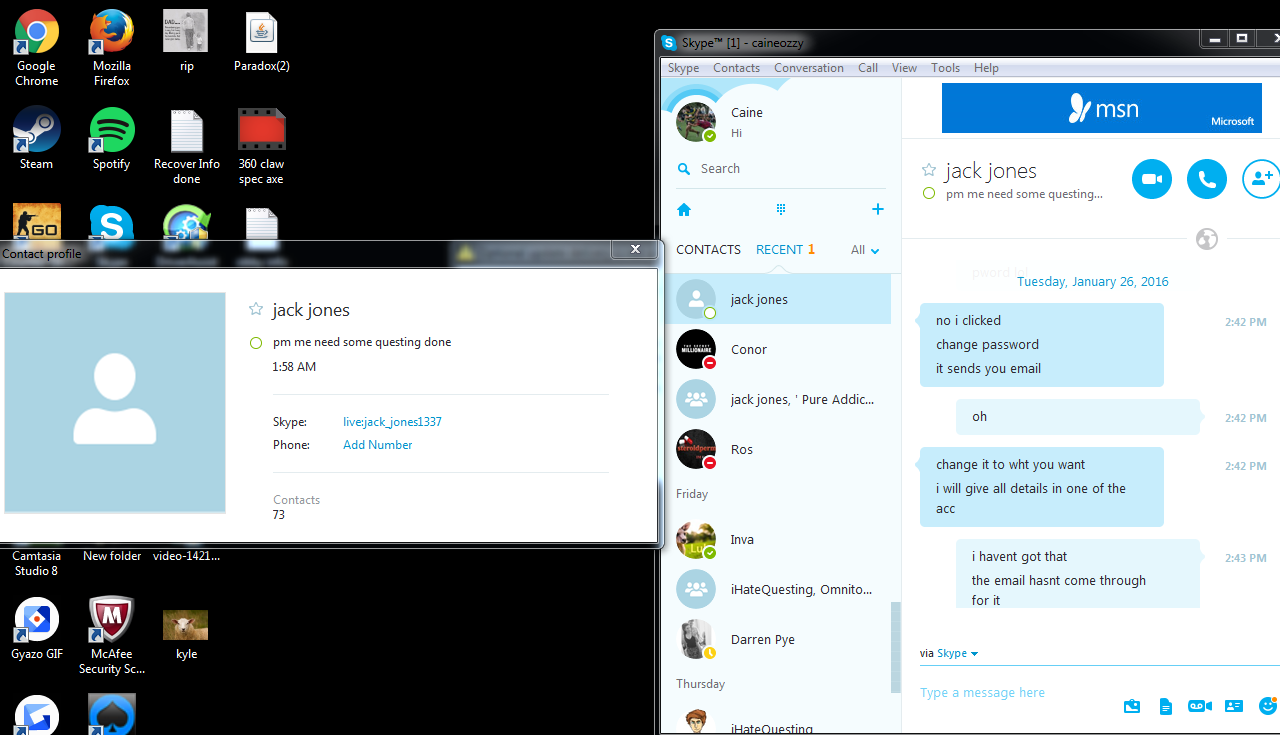Click the Skype search field
Image resolution: width=1280 pixels, height=735 pixels.
pyautogui.click(x=780, y=169)
